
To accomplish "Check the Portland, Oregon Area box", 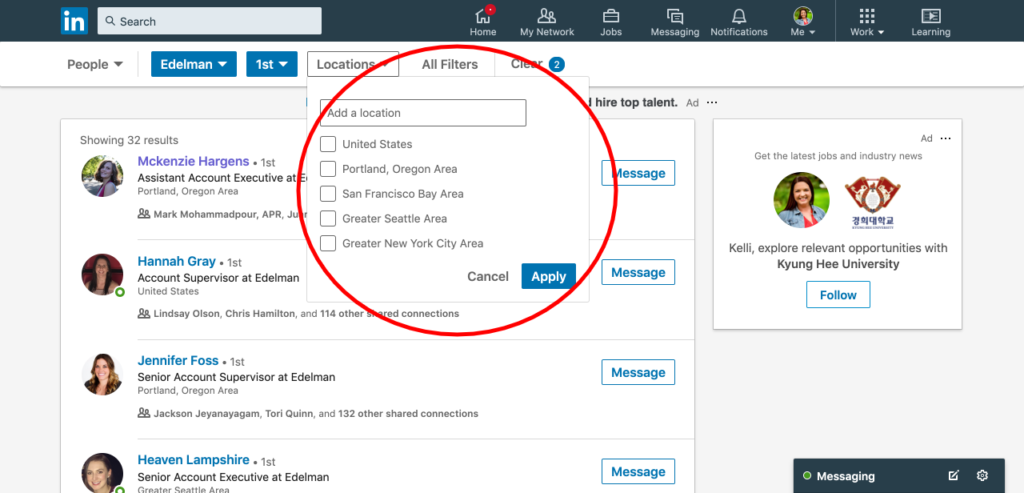I will [328, 169].
